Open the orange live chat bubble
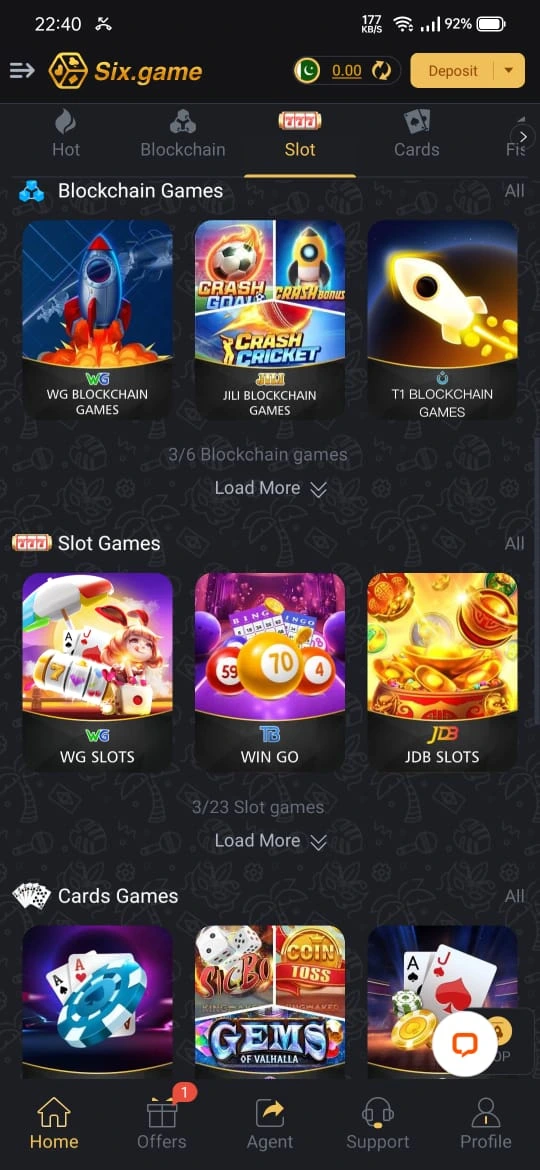This screenshot has width=540, height=1170. pos(465,1042)
